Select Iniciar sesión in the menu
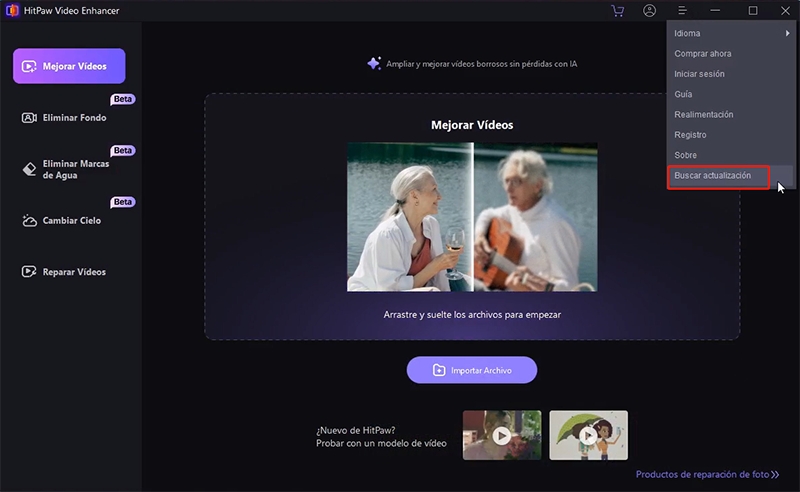The image size is (800, 492). pos(730,74)
